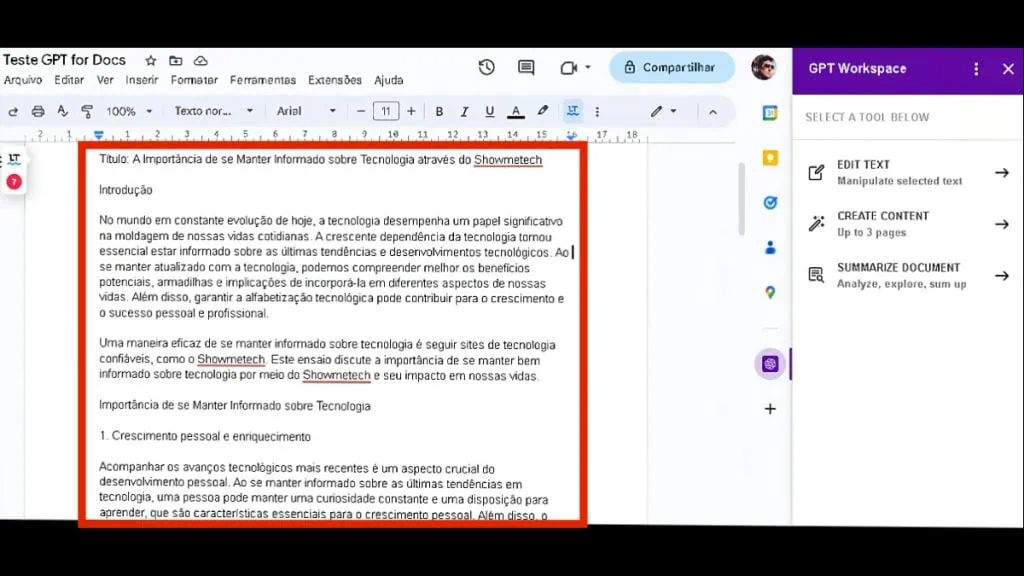Open the comments icon
Image resolution: width=1024 pixels, height=576 pixels.
(526, 66)
